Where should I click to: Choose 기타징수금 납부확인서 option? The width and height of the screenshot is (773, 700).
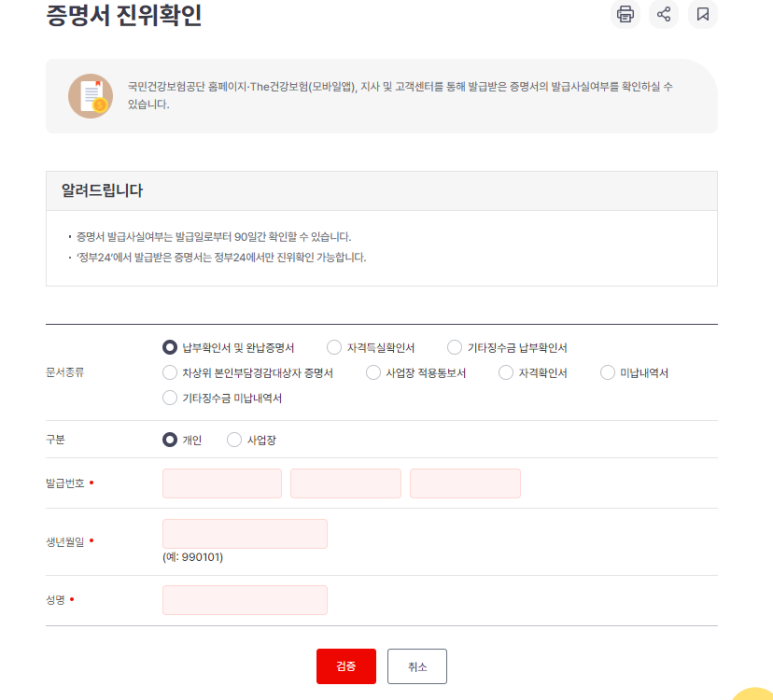[454, 348]
